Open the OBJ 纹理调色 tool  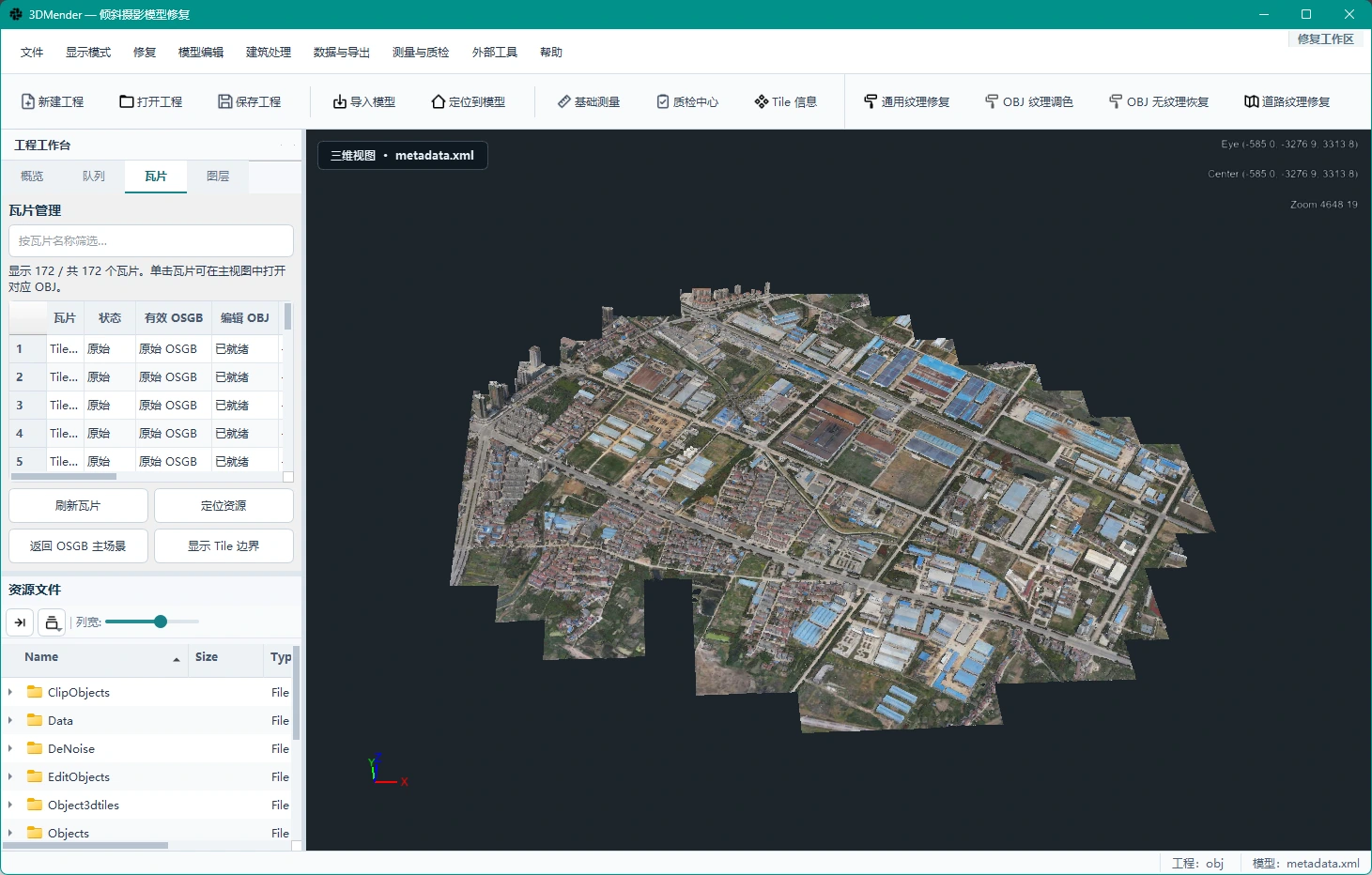tap(1029, 101)
